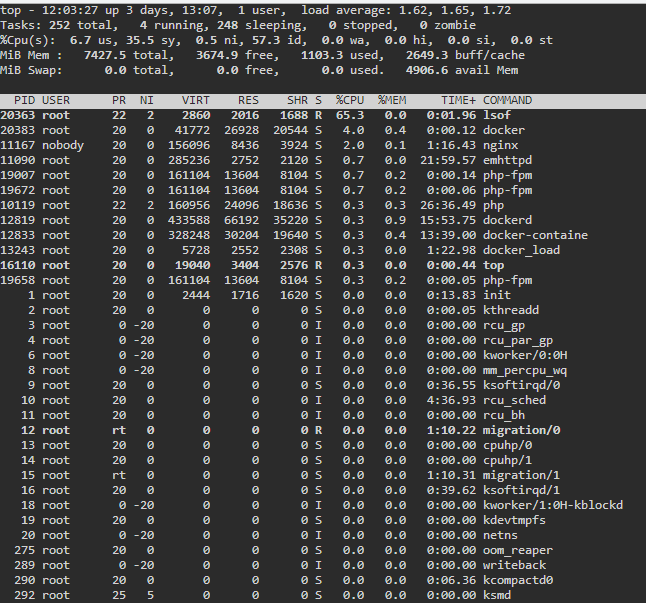Click PID 20363 in the process list
This screenshot has height=603, width=646.
pyautogui.click(x=18, y=115)
